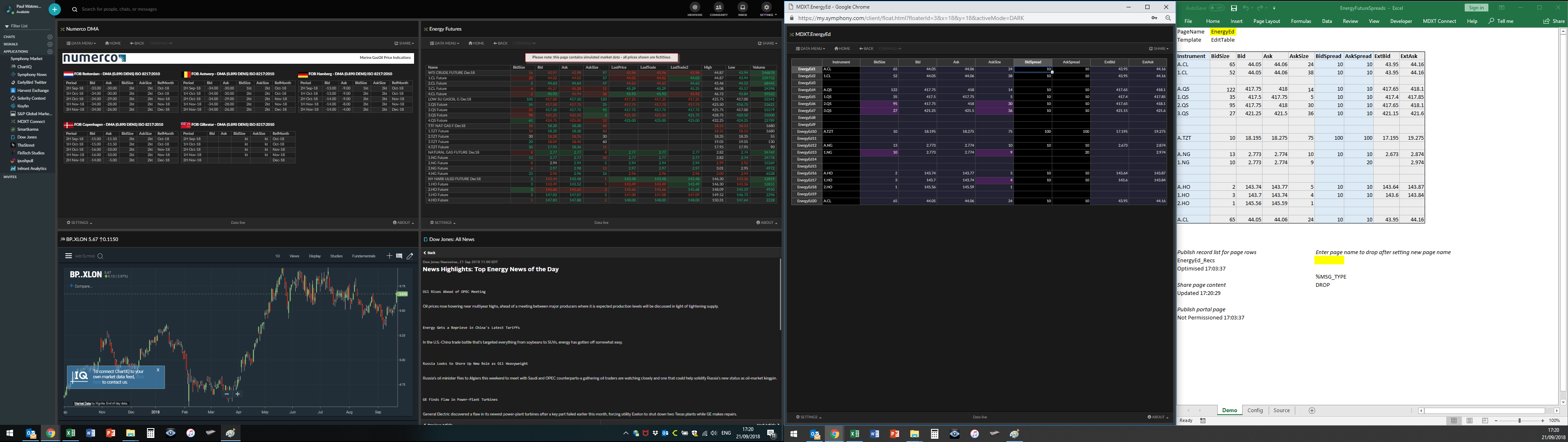Open the Formulas ribbon tab in Excel
The width and height of the screenshot is (1568, 442).
1301,21
